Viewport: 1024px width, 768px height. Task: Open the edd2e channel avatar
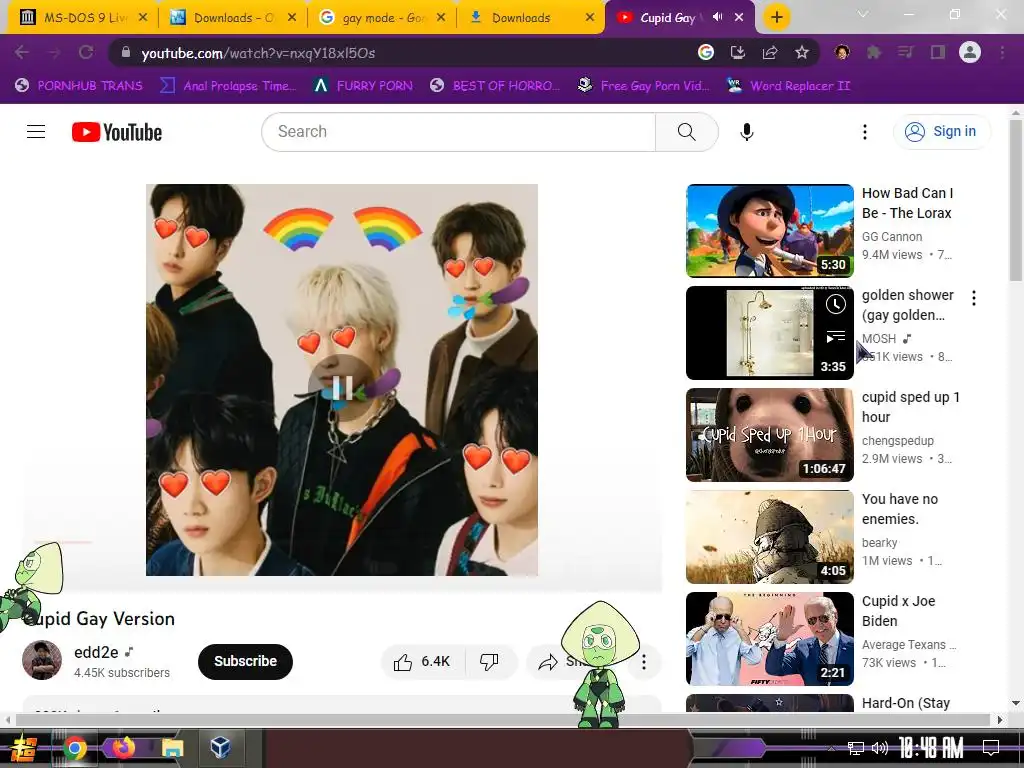(42, 660)
